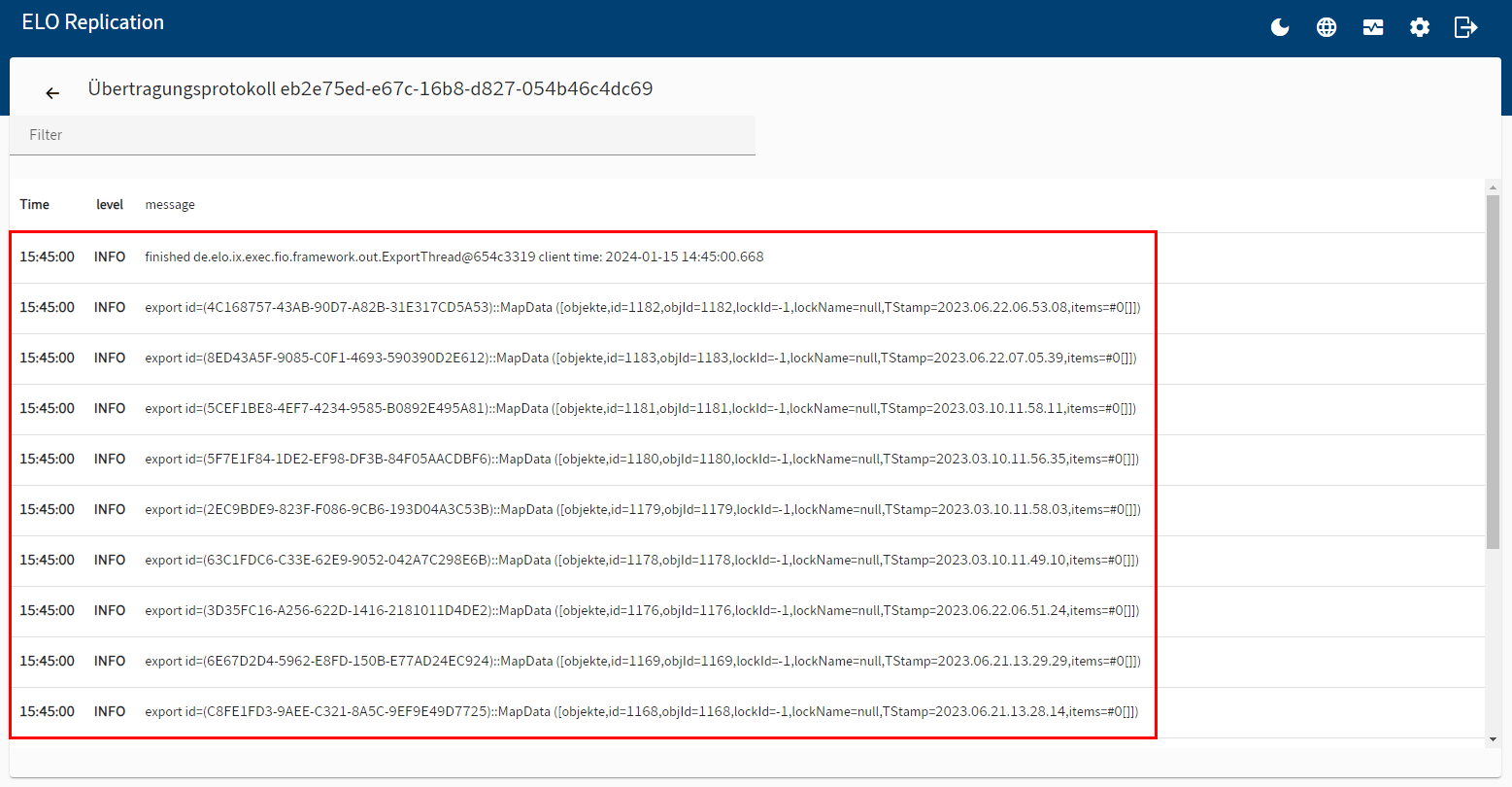Click INFO level in the ExportThread row

tap(110, 257)
